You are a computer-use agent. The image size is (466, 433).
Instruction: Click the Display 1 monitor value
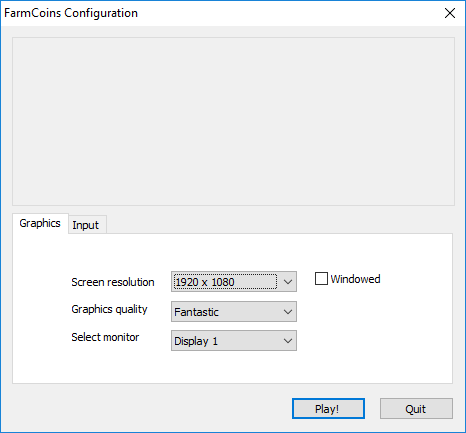[x=196, y=341]
